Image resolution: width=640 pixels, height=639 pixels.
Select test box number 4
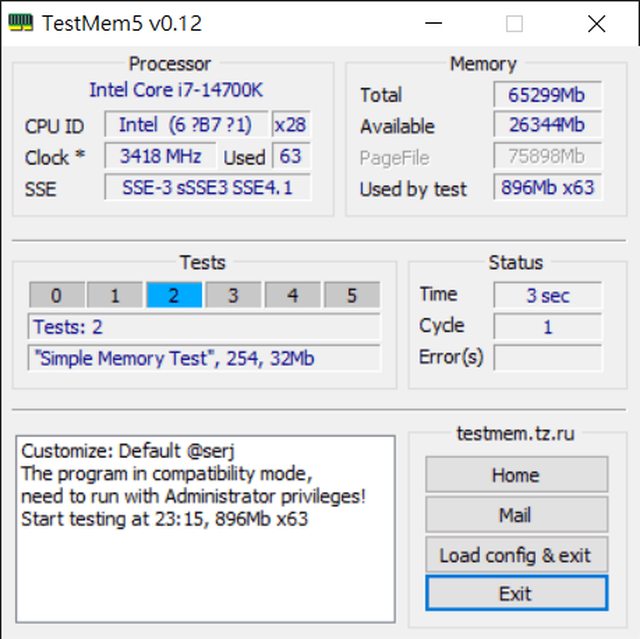pos(292,295)
